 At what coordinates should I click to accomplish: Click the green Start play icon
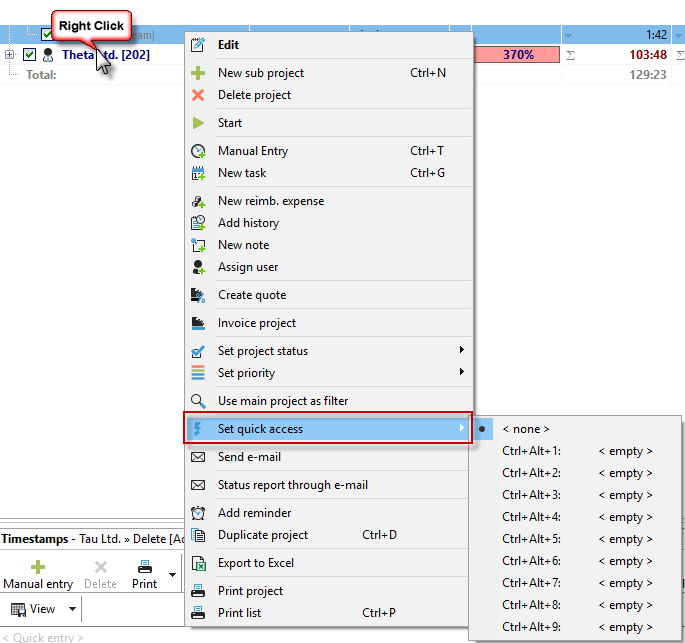tap(198, 123)
